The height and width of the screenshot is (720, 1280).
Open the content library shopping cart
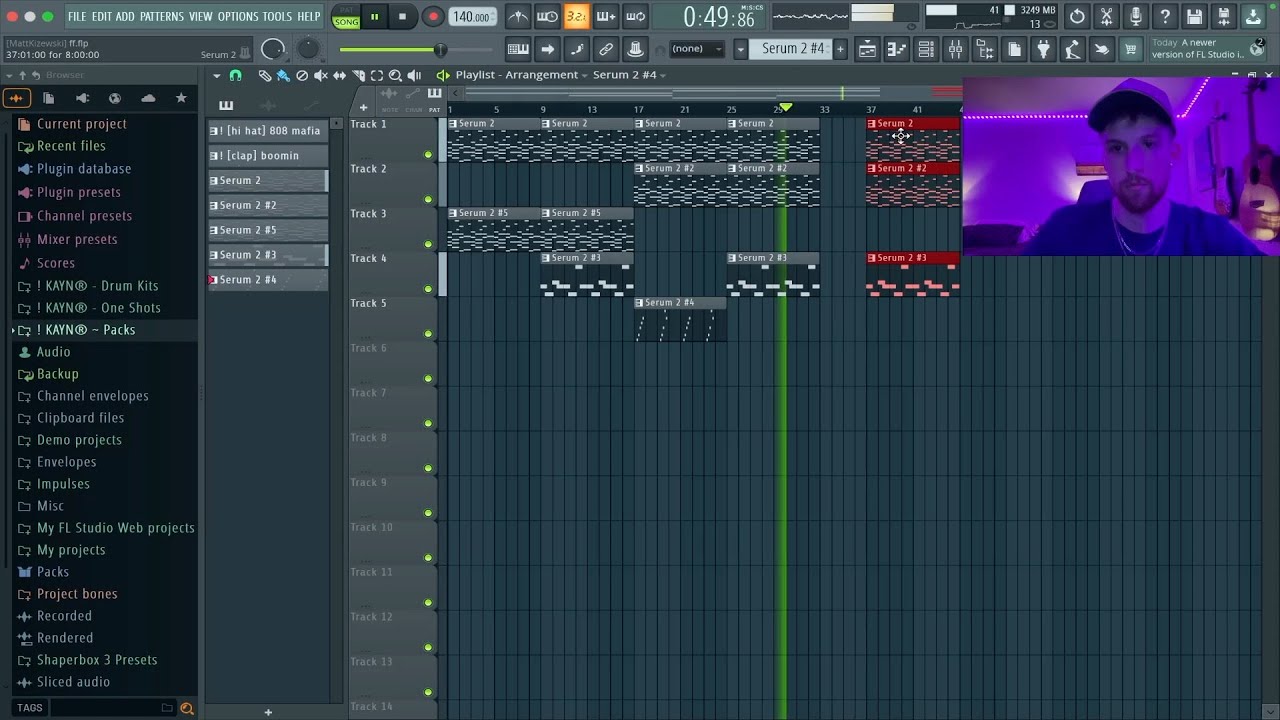[x=1130, y=49]
